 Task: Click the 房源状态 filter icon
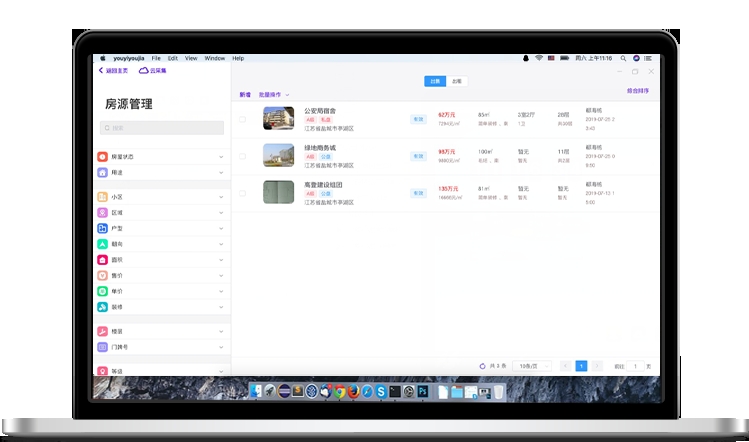(102, 157)
